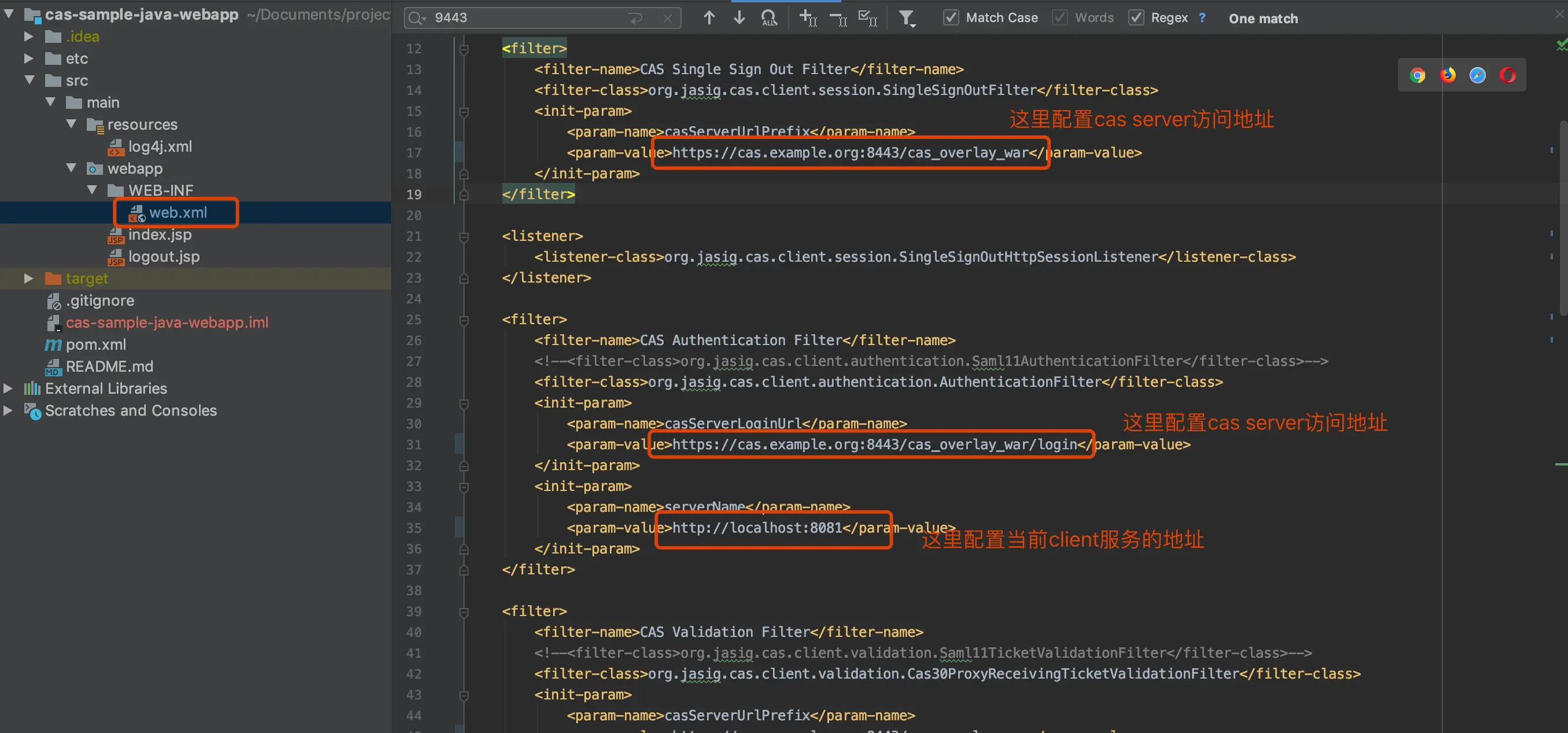Image resolution: width=1568 pixels, height=733 pixels.
Task: Go to previous search occurrence arrow
Action: pyautogui.click(x=709, y=18)
